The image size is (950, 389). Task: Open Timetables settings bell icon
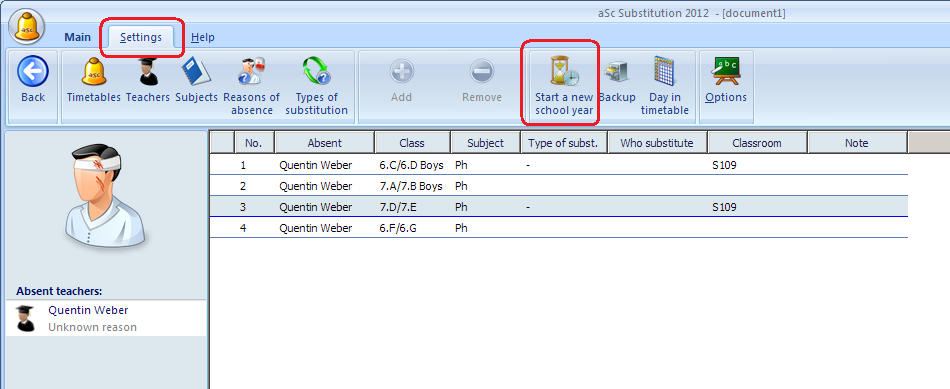pyautogui.click(x=93, y=71)
